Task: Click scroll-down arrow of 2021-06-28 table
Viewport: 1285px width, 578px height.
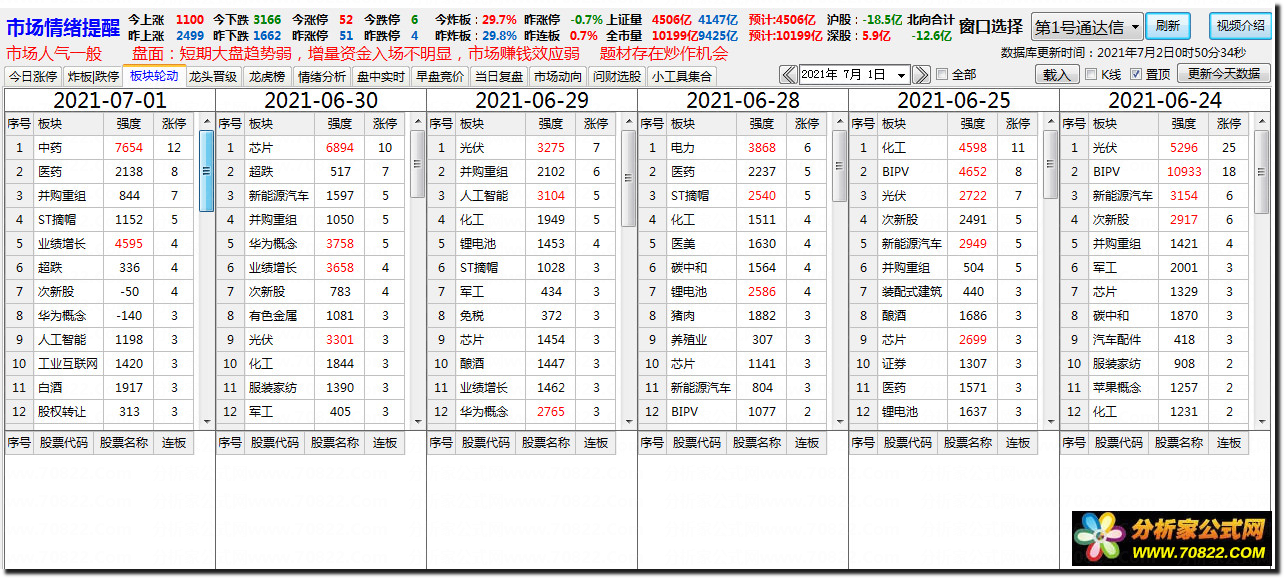Action: pyautogui.click(x=840, y=422)
